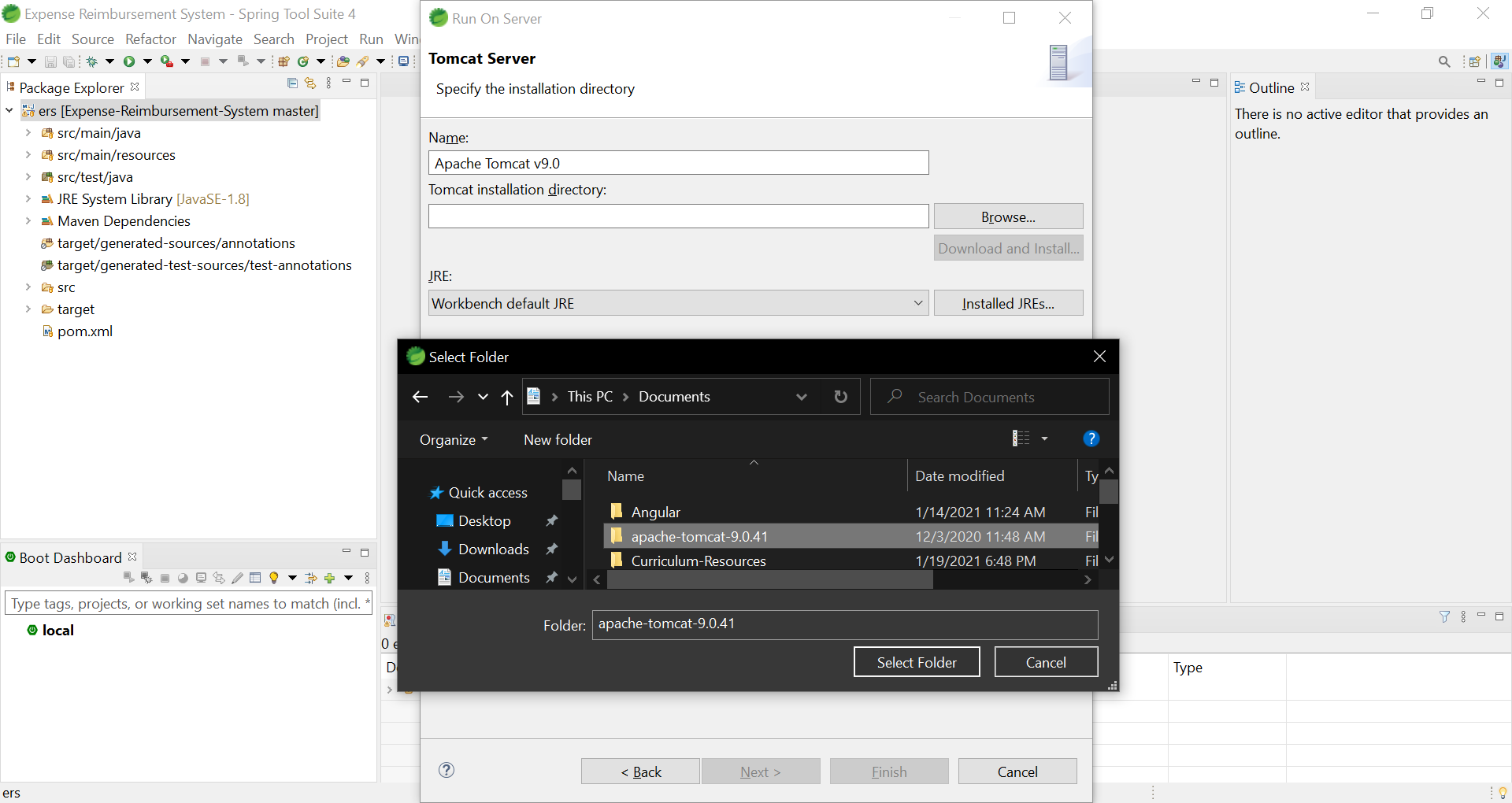
Task: Click the Debug bug icon in the toolbar
Action: point(92,61)
